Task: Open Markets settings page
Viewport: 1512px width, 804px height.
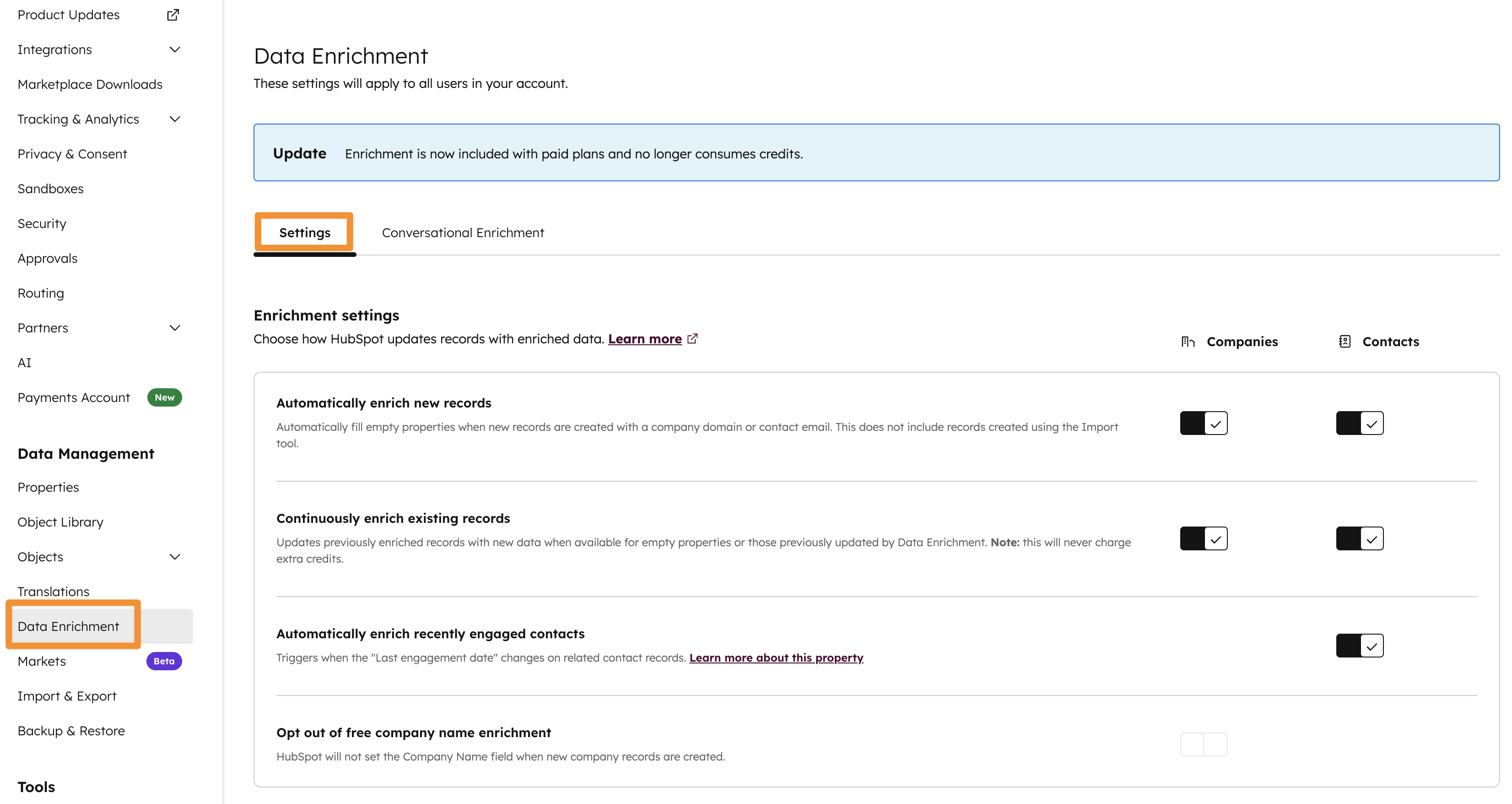Action: [42, 661]
